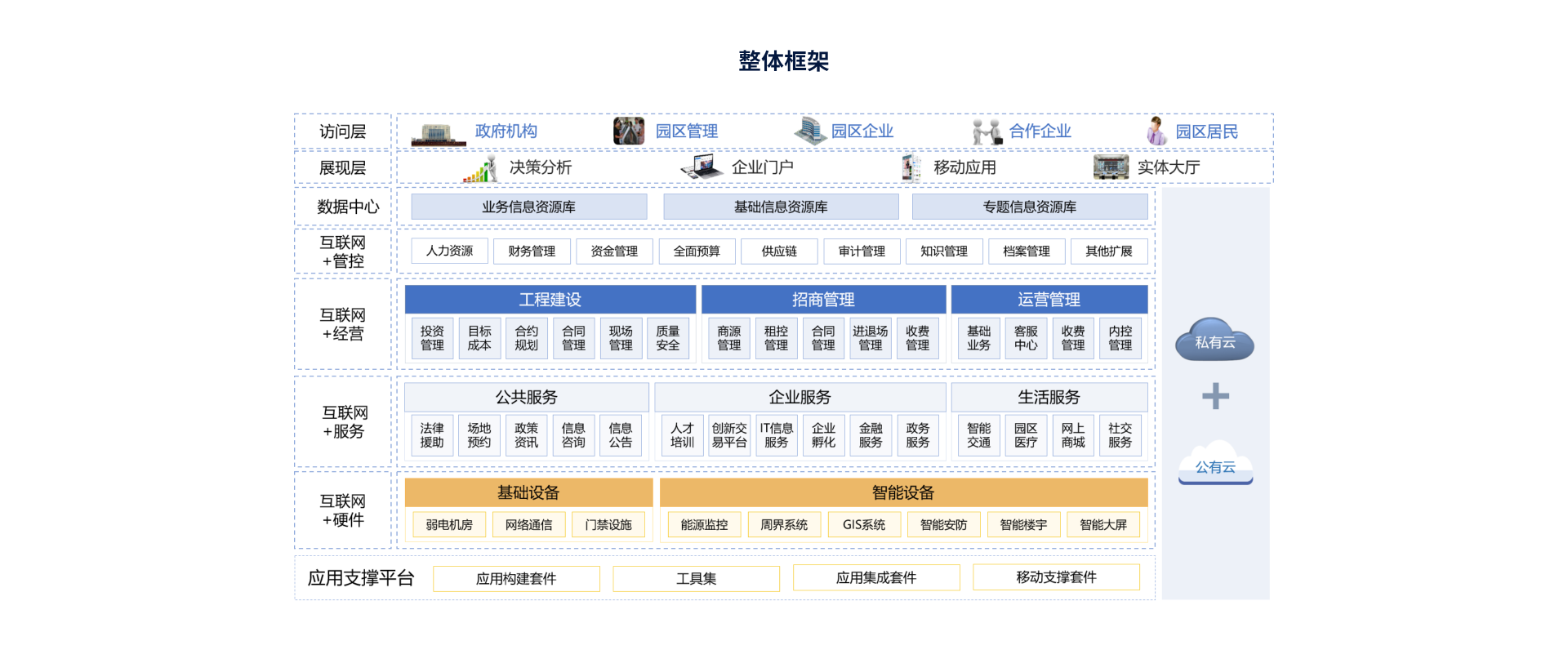The height and width of the screenshot is (650, 1568).
Task: Open the 法律援助 service box
Action: click(x=432, y=435)
